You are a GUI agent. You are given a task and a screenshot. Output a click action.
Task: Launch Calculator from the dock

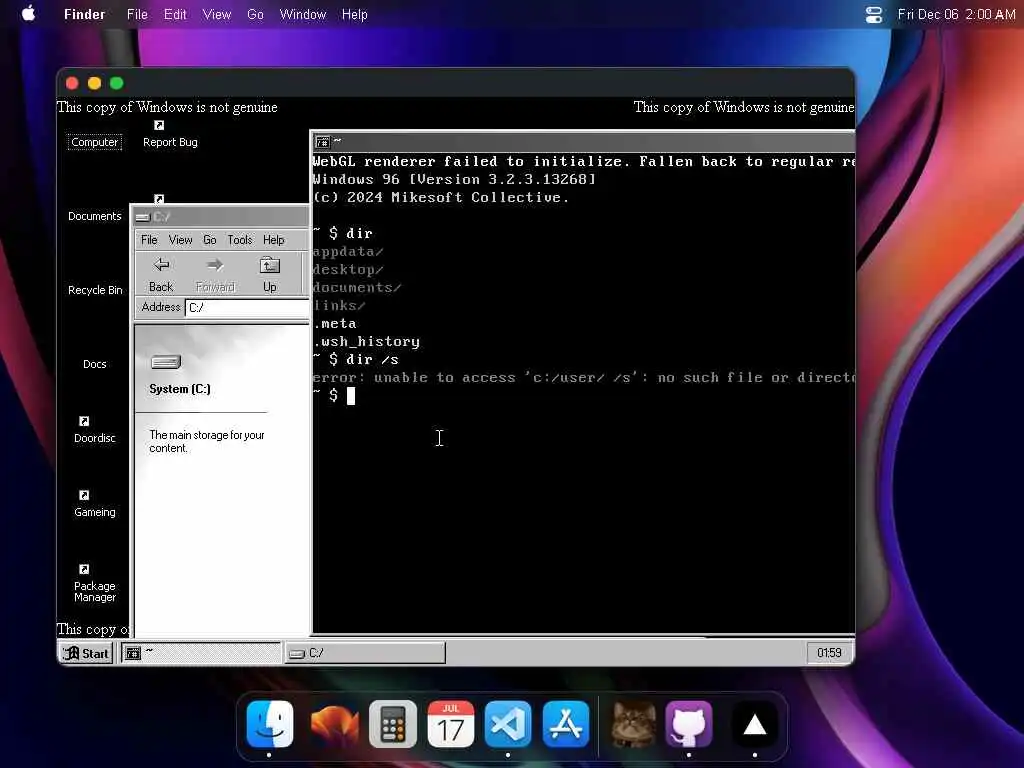[x=392, y=724]
